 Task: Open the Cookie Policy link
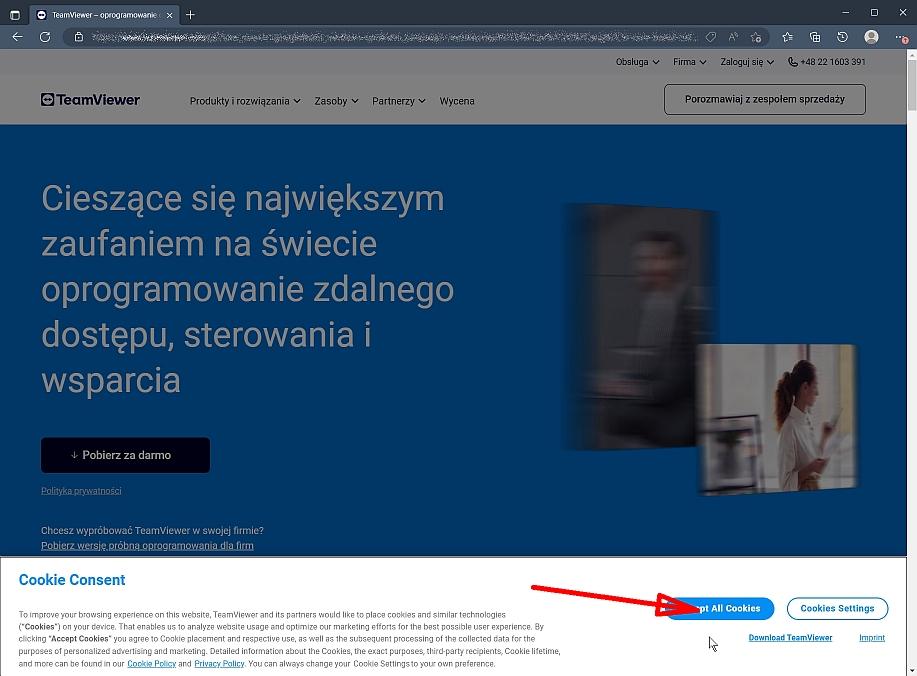pyautogui.click(x=151, y=664)
